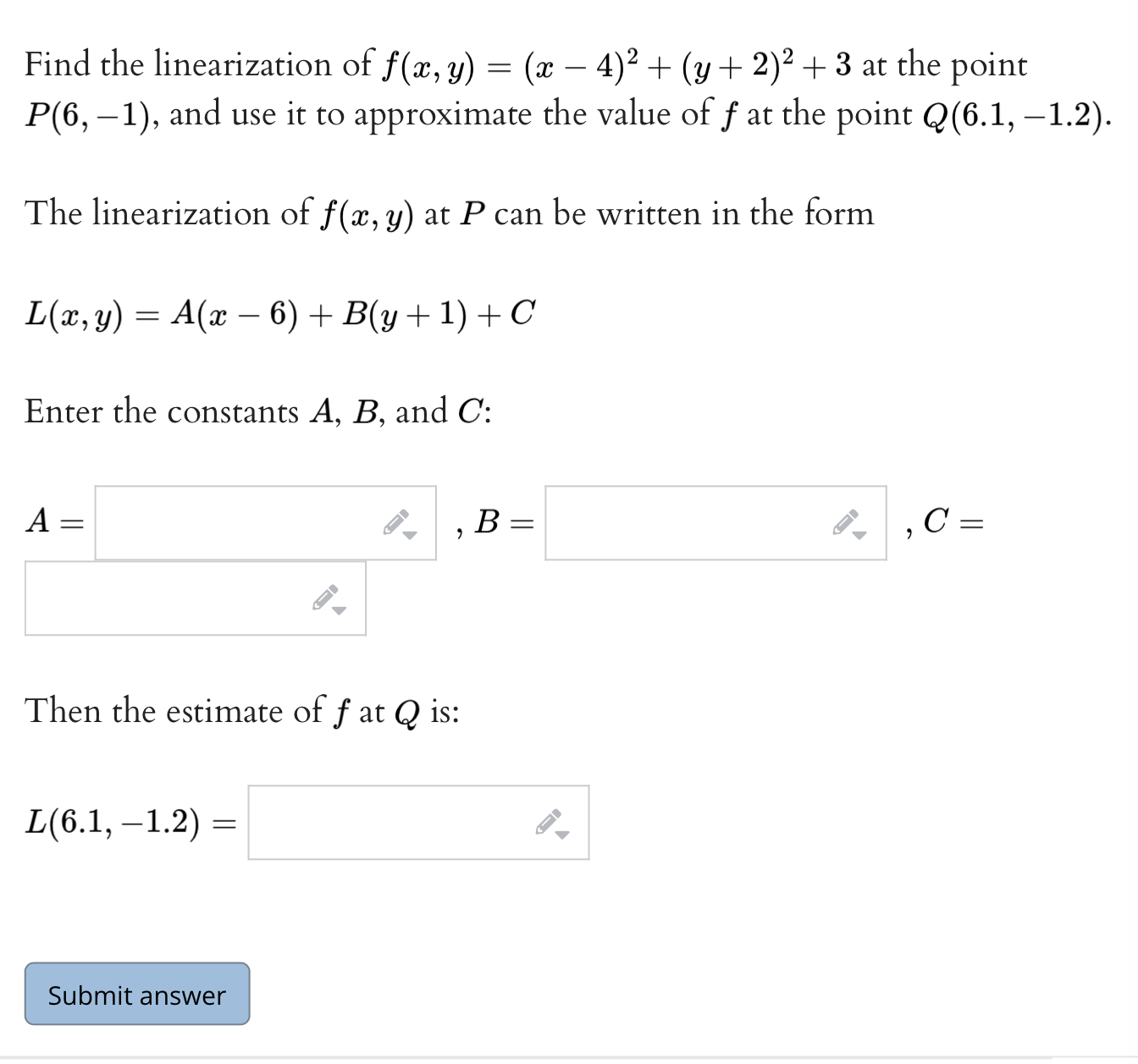Click the pencil icon inside the C answer field
This screenshot has width=1138, height=1064.
[326, 596]
